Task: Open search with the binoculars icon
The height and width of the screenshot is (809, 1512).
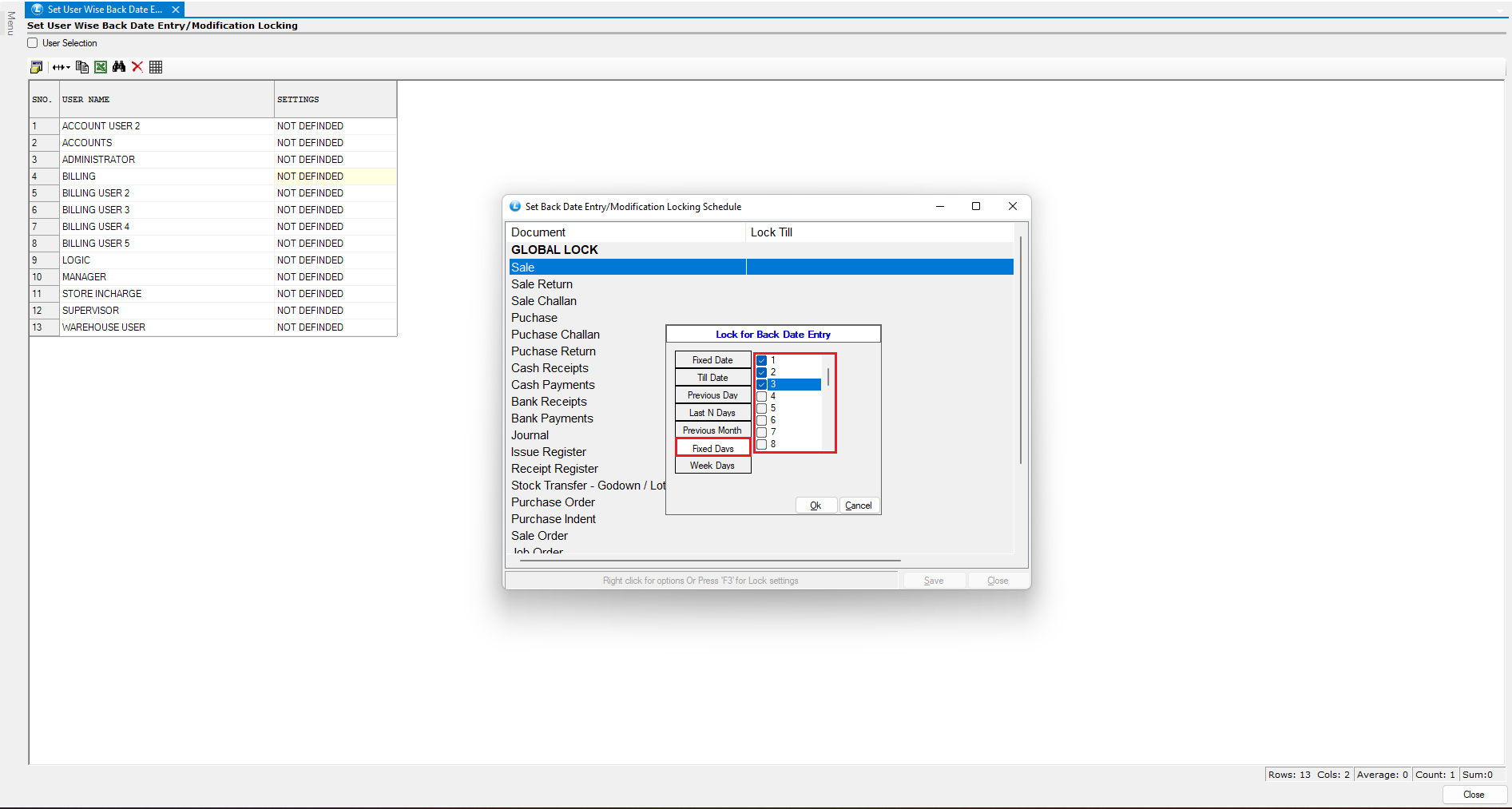Action: click(119, 67)
